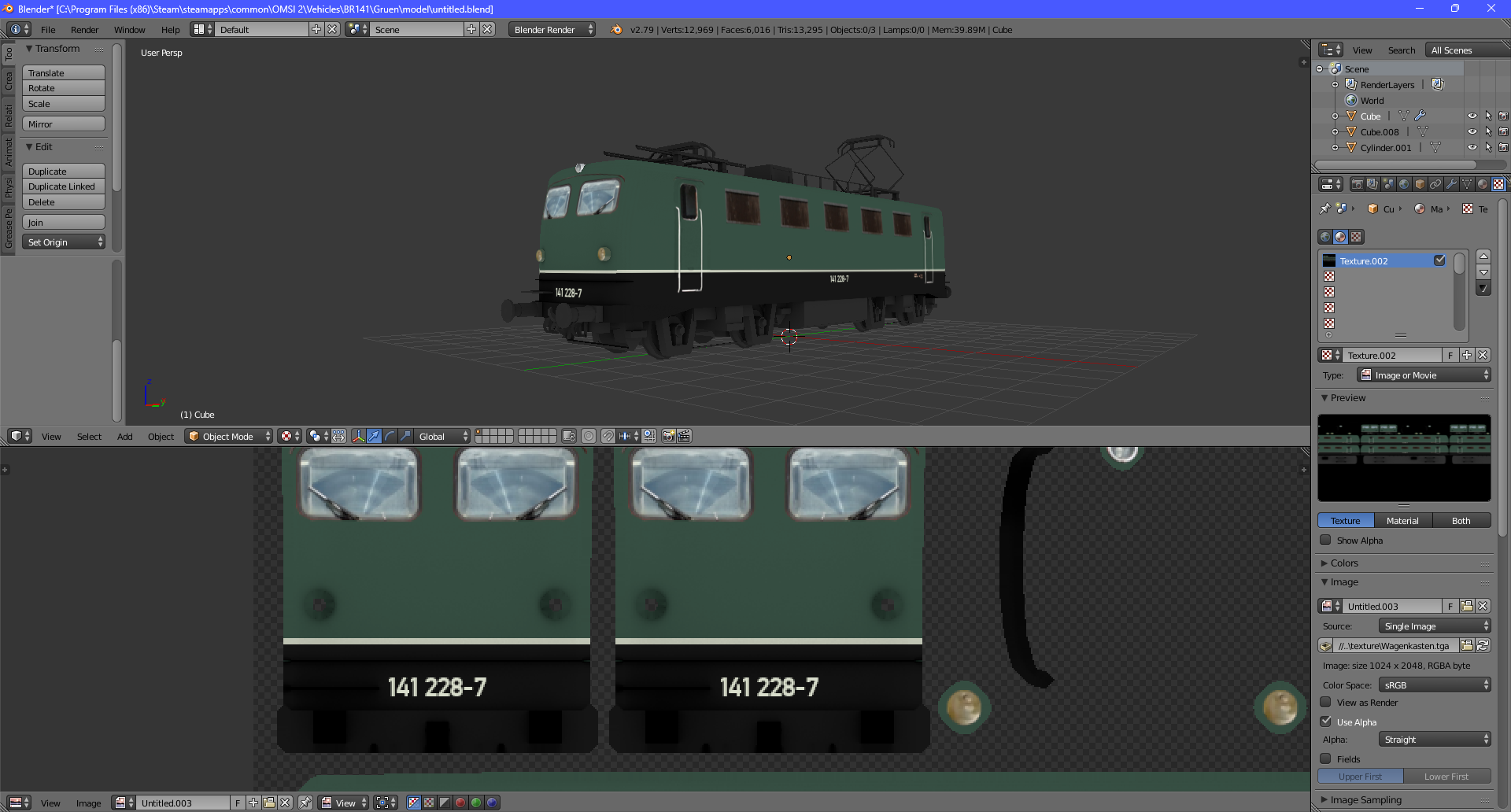
Task: Show the red channel in image editor
Action: click(460, 803)
